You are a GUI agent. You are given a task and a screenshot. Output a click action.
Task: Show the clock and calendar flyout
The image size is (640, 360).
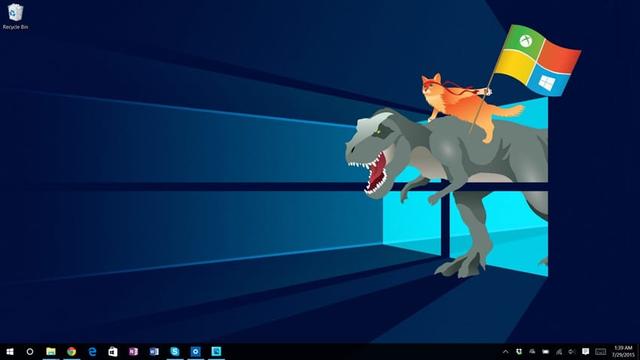tap(624, 351)
